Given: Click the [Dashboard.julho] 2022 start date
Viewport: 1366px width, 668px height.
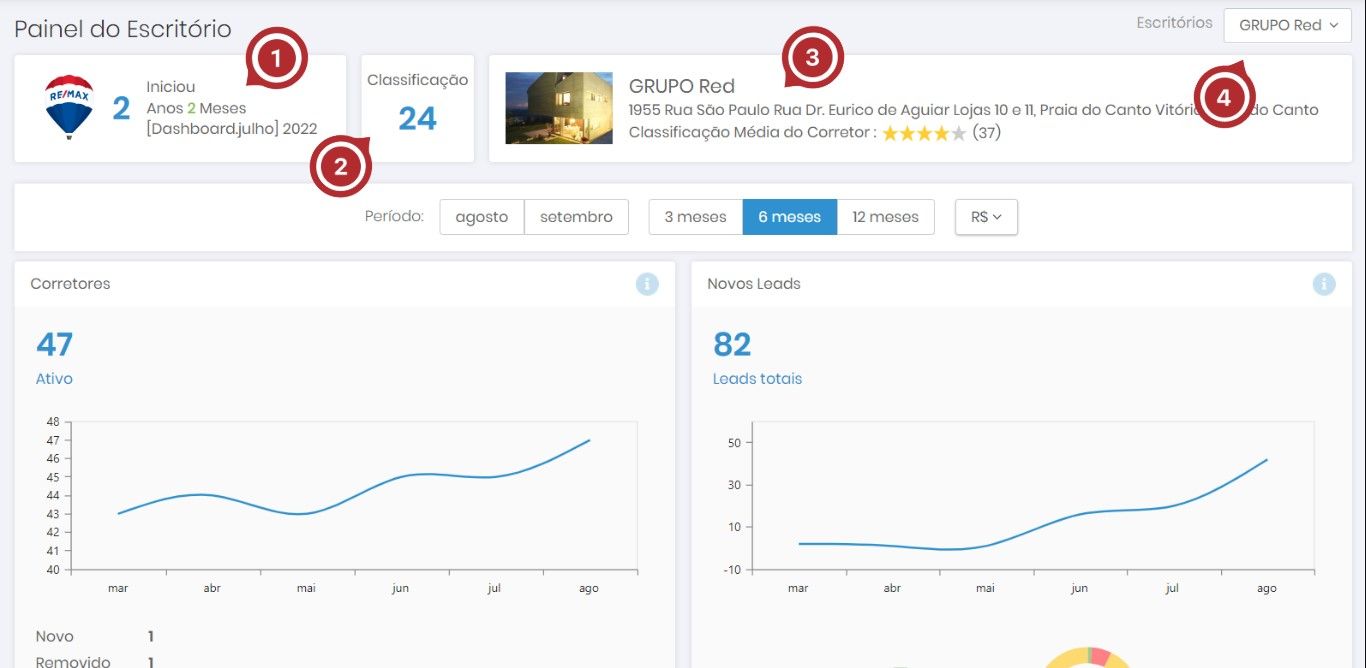Looking at the screenshot, I should click(x=231, y=129).
